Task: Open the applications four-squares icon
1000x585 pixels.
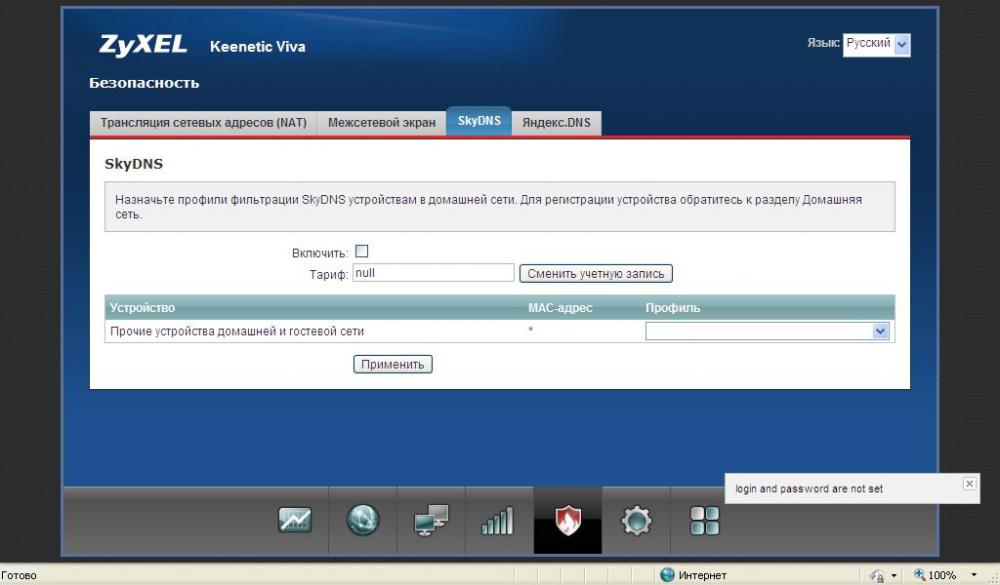Action: (x=705, y=521)
